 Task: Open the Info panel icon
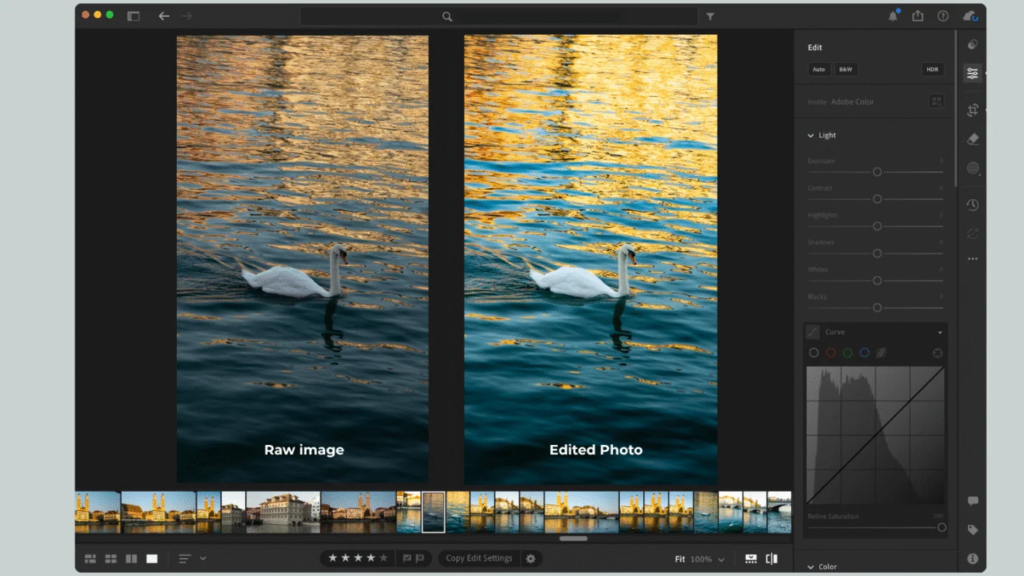click(x=972, y=559)
